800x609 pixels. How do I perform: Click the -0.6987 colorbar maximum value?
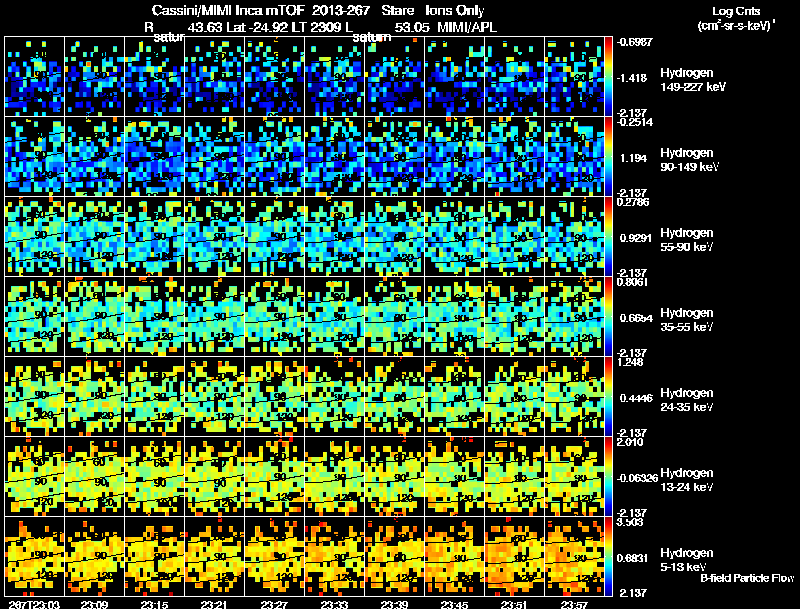(635, 42)
